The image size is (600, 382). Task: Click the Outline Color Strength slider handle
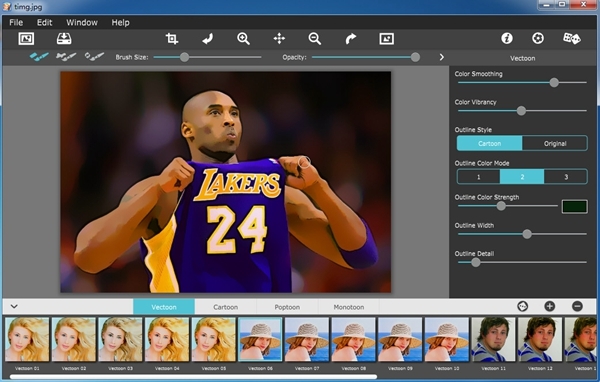501,206
